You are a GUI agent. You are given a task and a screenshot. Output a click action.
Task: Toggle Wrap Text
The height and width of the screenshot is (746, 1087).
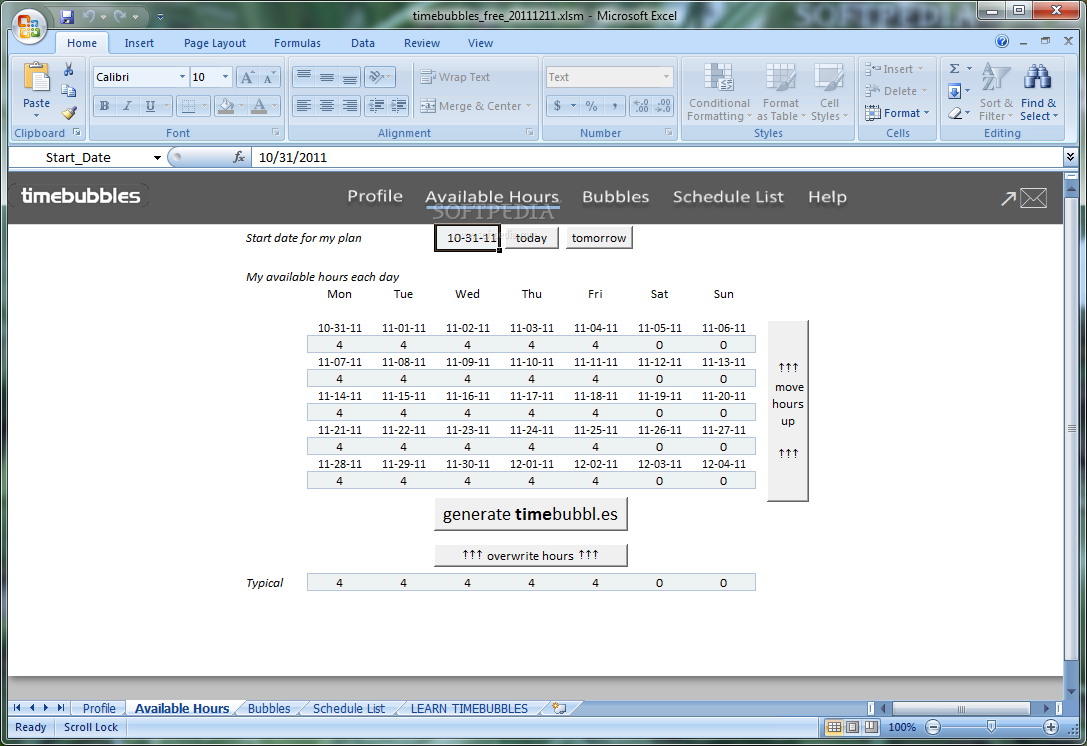[x=455, y=77]
